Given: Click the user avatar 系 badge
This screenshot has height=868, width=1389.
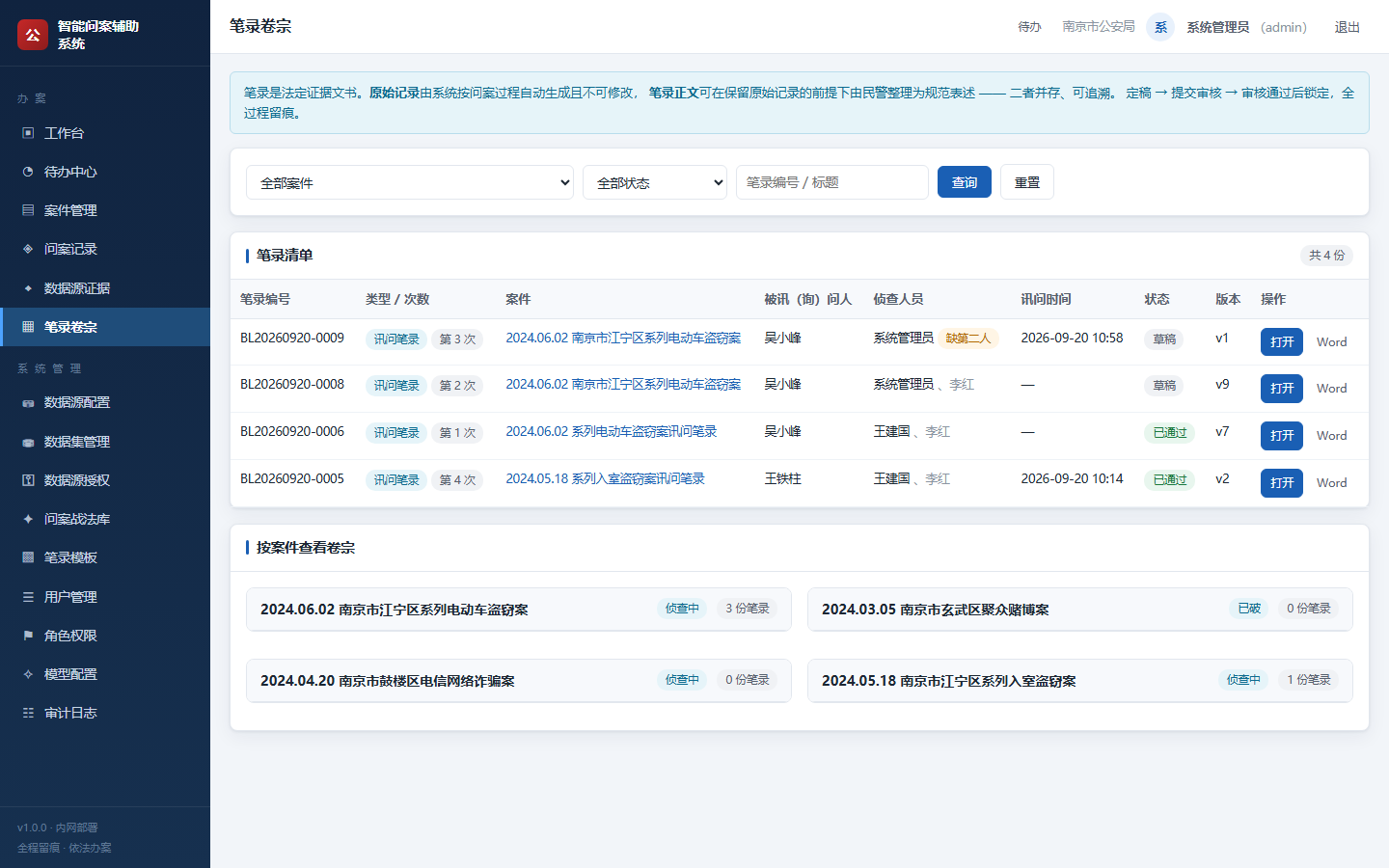Looking at the screenshot, I should pos(1160,27).
